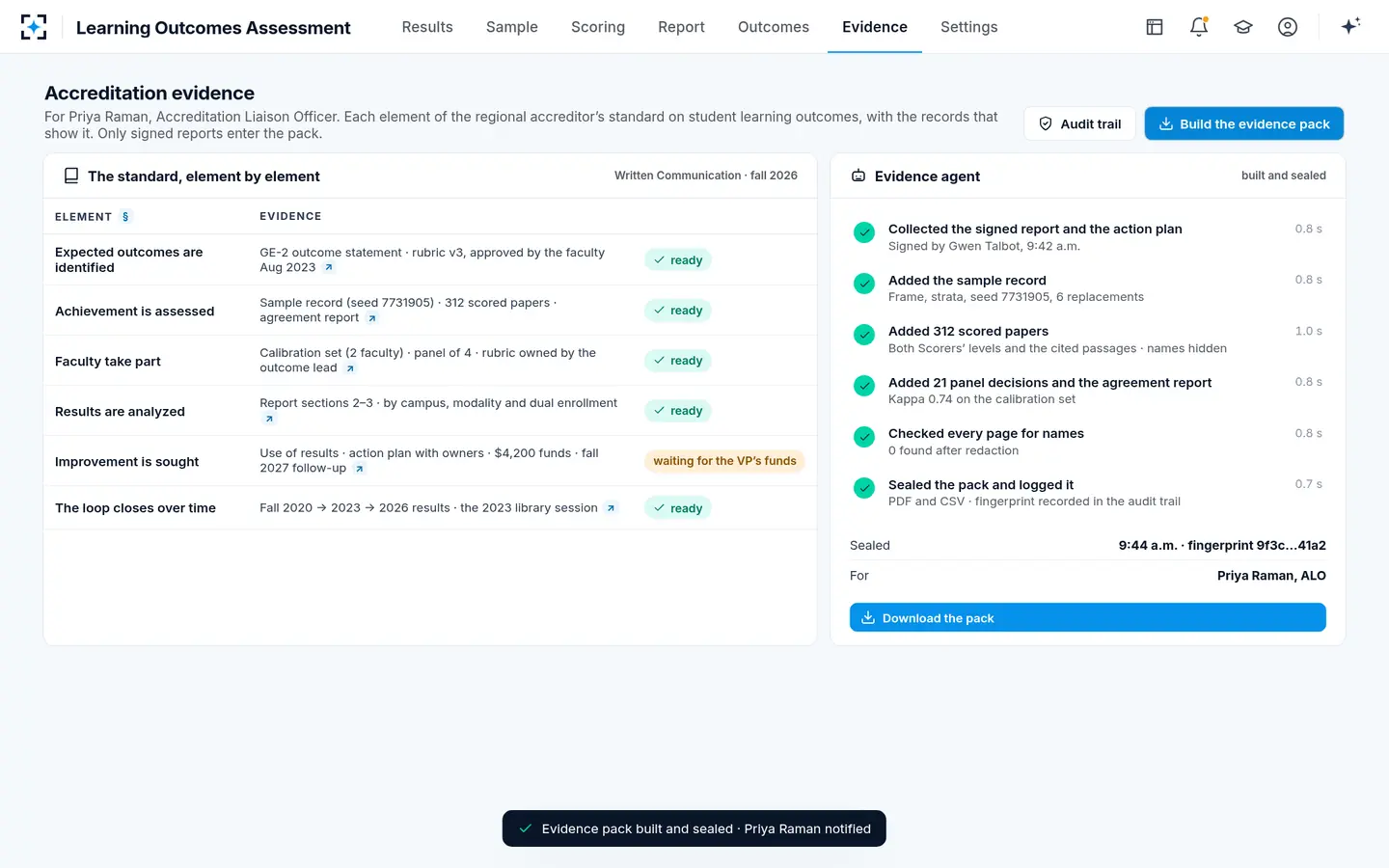Click Checked every page for names step
1389x868 pixels.
pyautogui.click(x=1088, y=441)
